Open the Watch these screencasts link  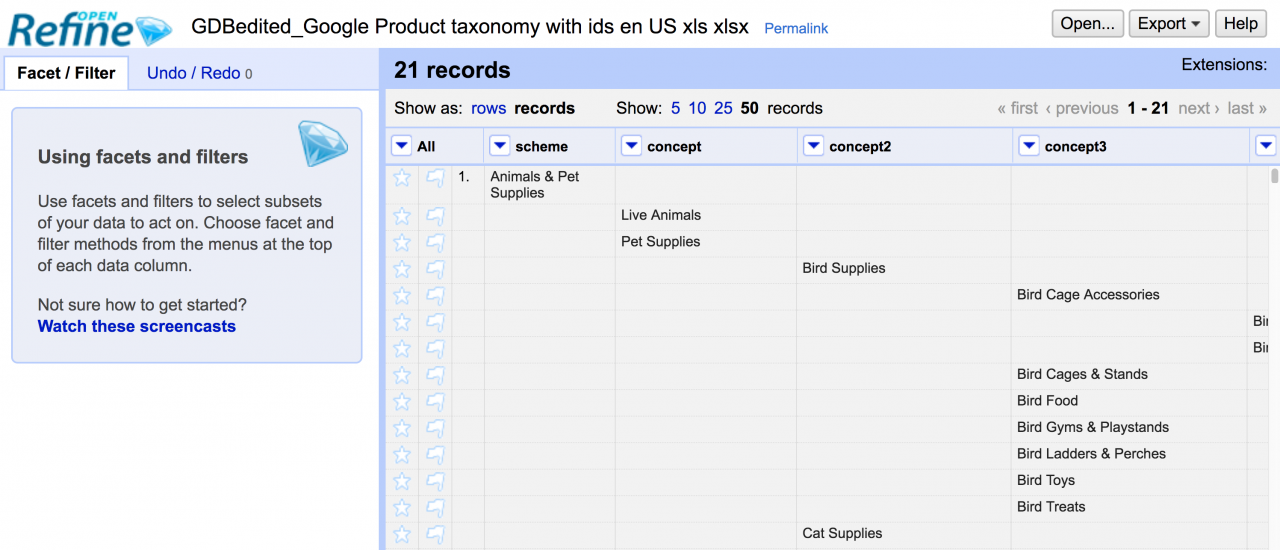(137, 326)
